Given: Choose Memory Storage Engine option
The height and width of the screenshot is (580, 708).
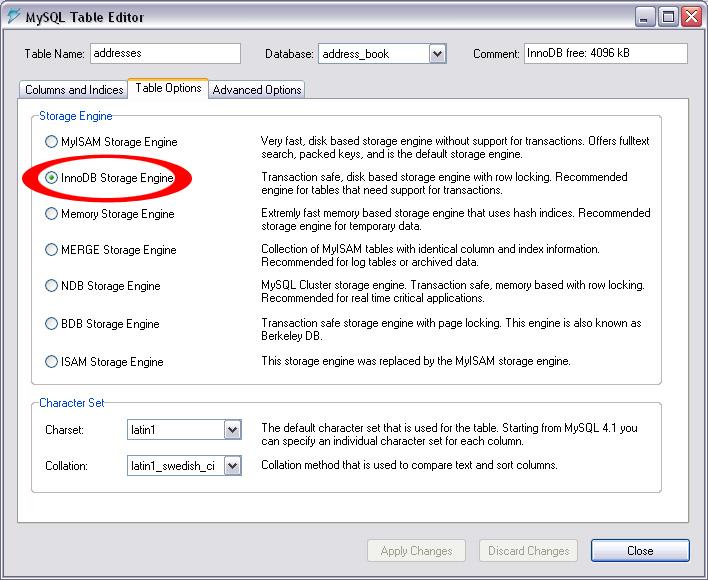Looking at the screenshot, I should tap(51, 213).
